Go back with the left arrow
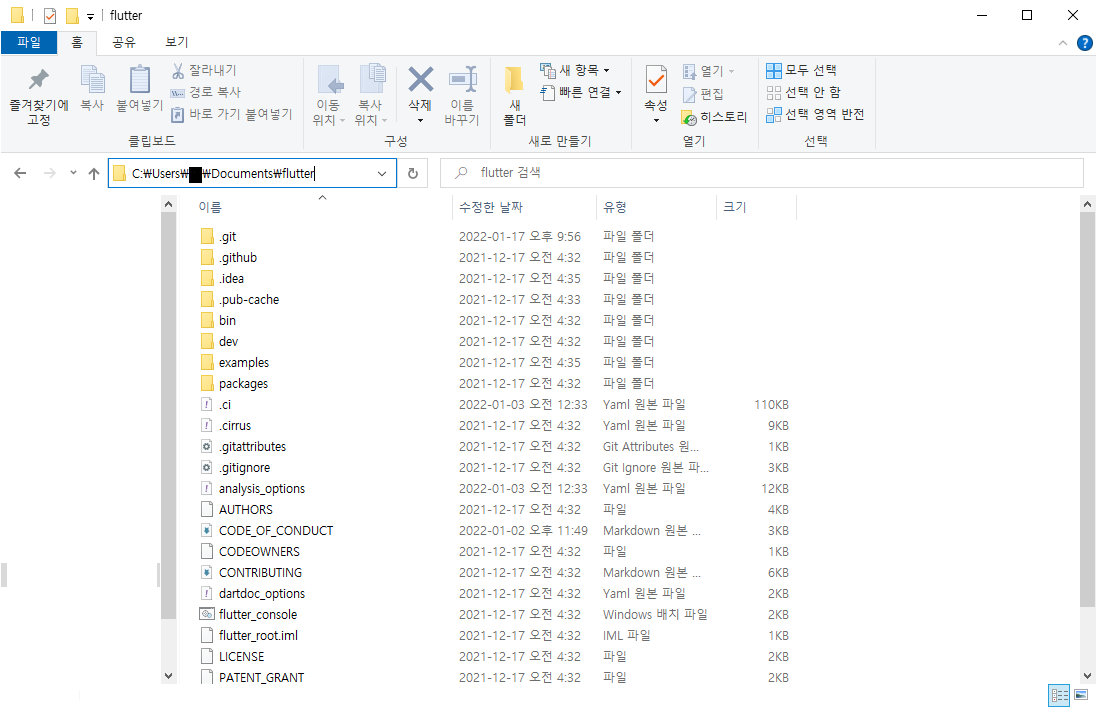 tap(20, 173)
